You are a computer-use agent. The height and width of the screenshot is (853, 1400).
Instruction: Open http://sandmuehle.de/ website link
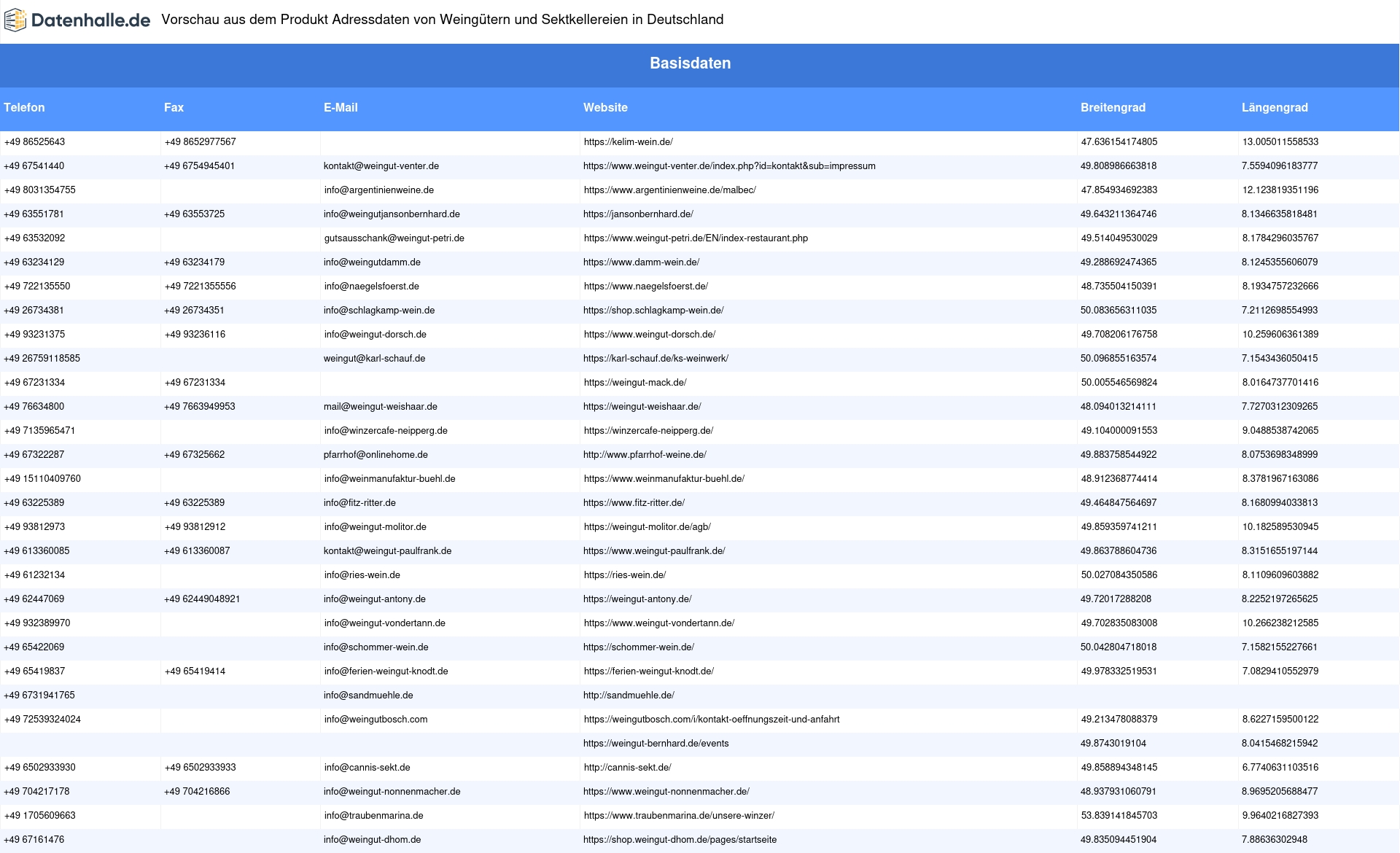[629, 696]
